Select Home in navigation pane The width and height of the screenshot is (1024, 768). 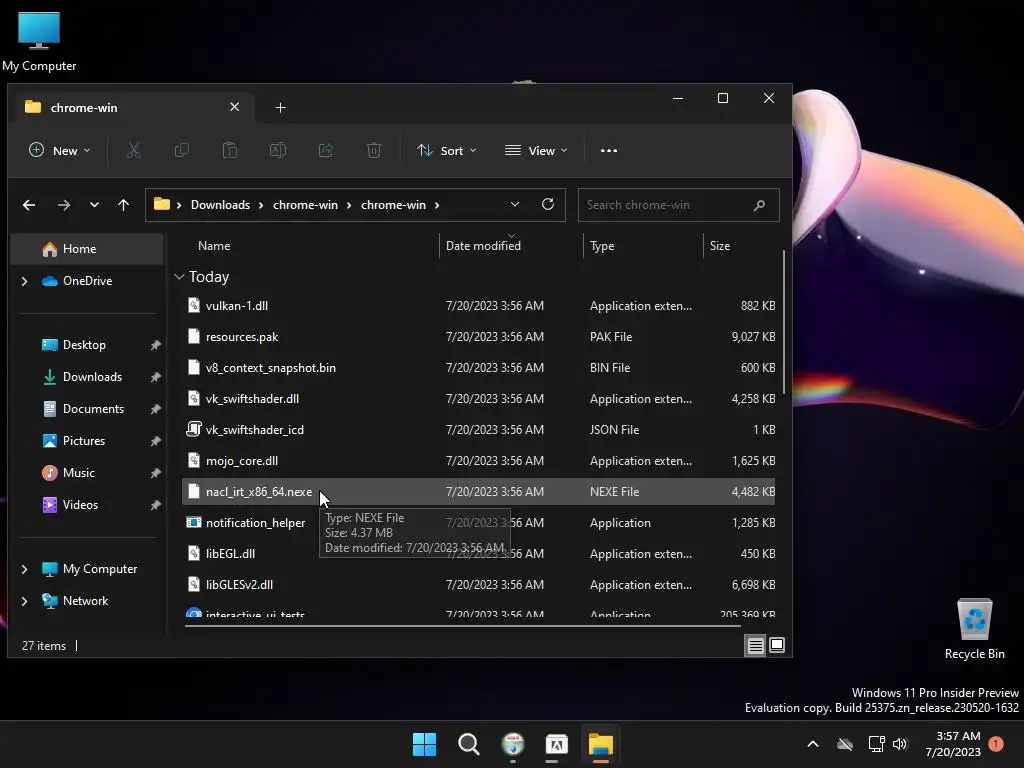[x=88, y=249]
